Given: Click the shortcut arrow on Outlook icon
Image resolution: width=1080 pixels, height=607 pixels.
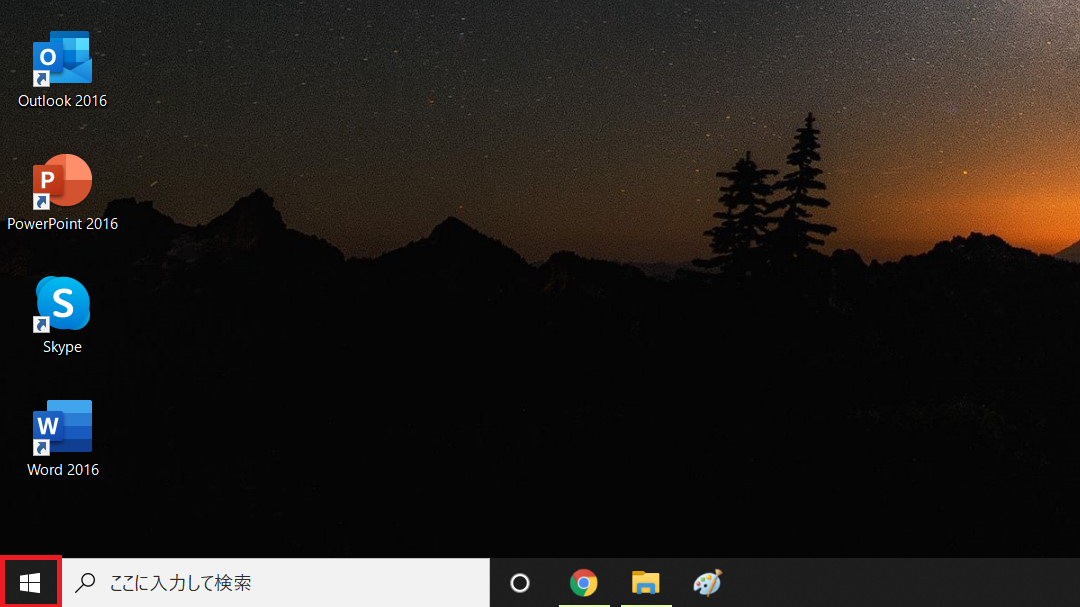Looking at the screenshot, I should 42,78.
